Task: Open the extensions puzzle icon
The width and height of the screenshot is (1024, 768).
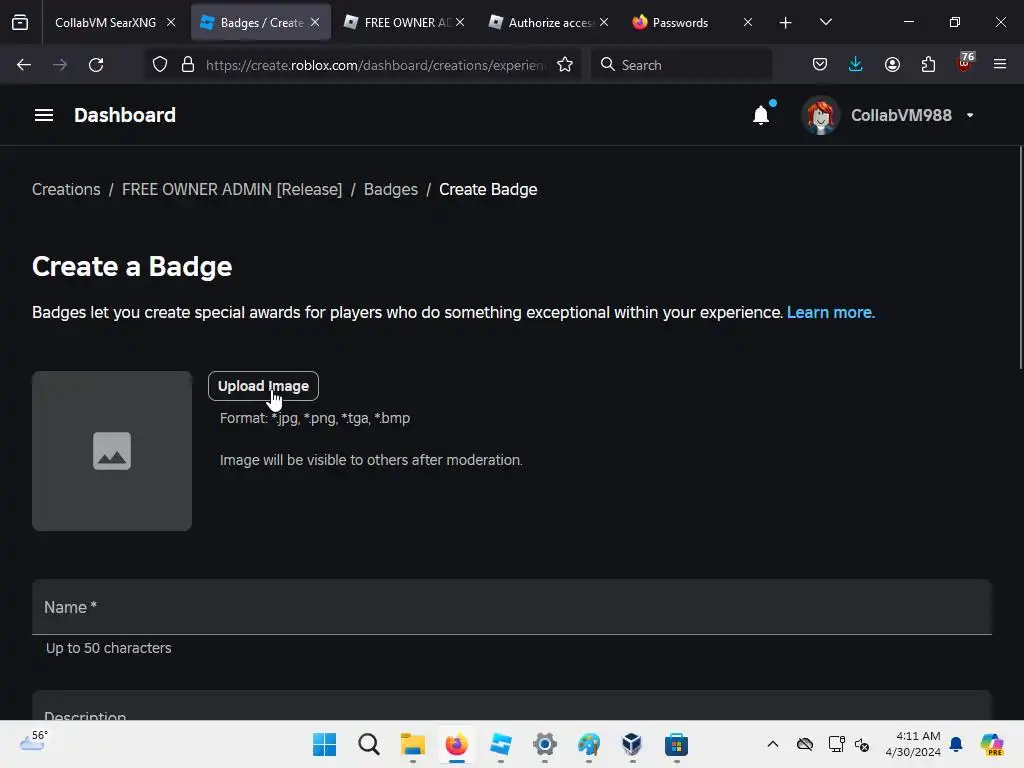Action: 928,65
